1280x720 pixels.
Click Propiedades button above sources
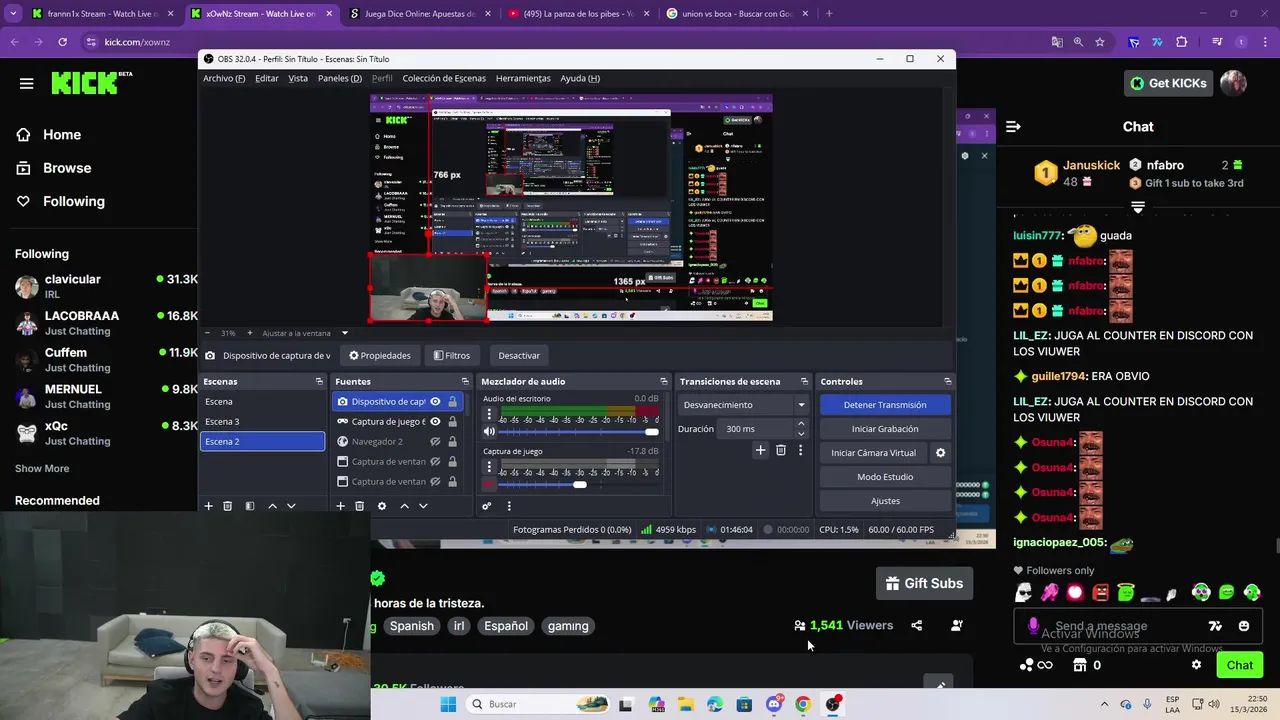point(380,355)
